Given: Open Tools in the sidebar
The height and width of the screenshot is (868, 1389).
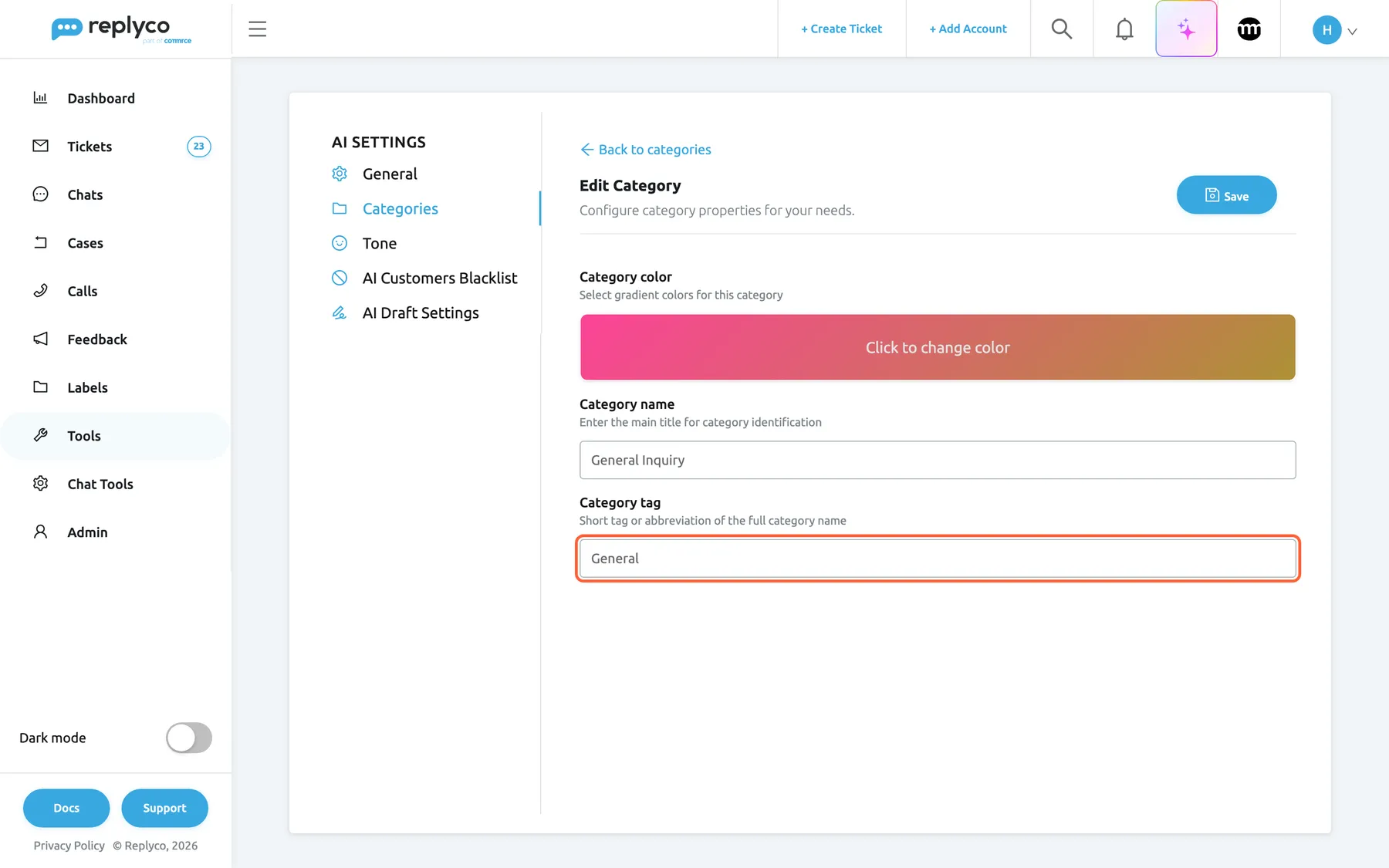Looking at the screenshot, I should coord(116,436).
